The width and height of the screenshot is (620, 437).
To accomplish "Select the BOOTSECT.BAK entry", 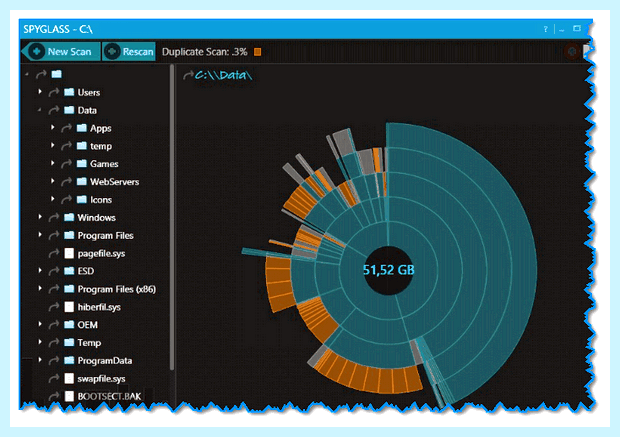I will [109, 396].
